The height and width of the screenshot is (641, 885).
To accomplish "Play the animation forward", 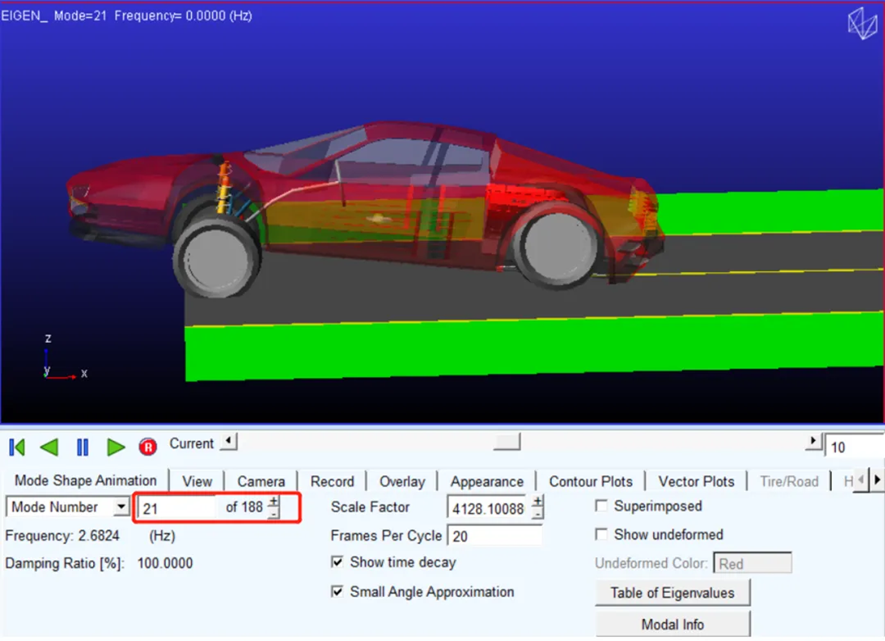I will [116, 447].
